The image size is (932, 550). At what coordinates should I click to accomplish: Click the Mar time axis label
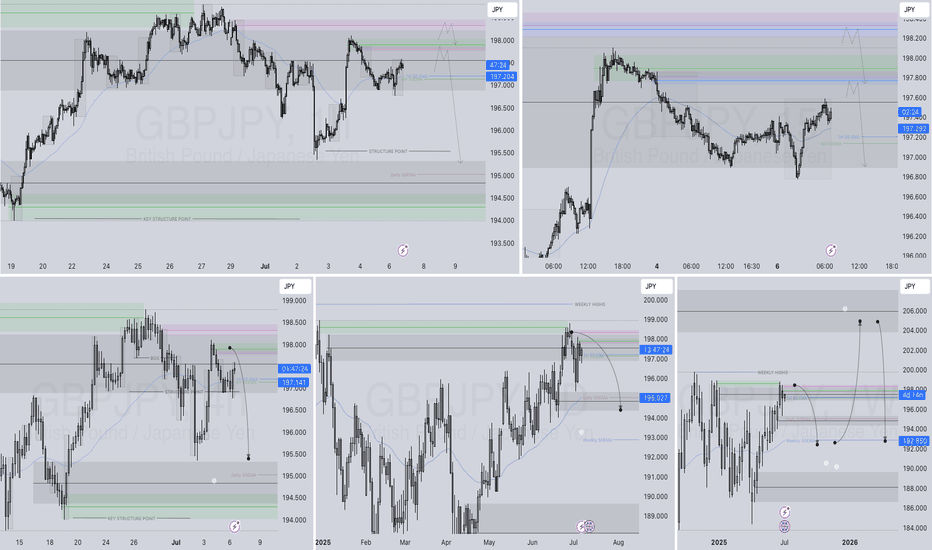[x=405, y=542]
